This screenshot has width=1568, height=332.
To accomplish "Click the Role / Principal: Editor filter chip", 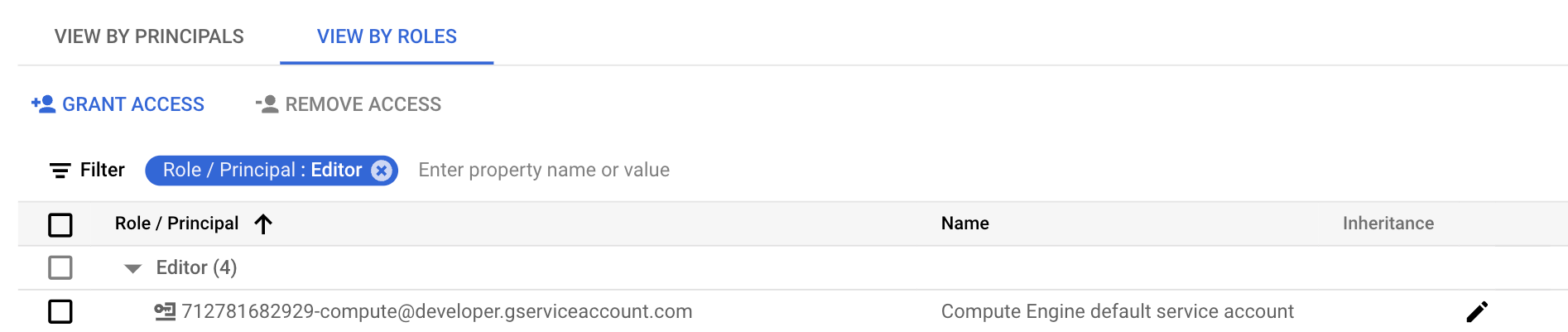I will [x=262, y=171].
